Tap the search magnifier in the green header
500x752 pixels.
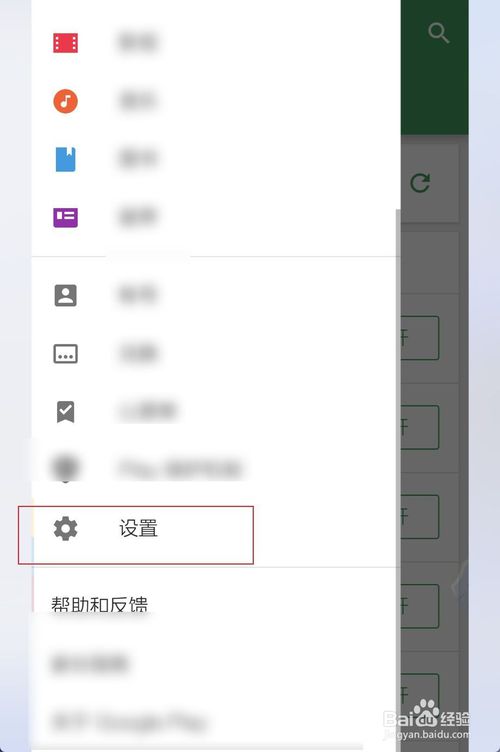tap(438, 33)
